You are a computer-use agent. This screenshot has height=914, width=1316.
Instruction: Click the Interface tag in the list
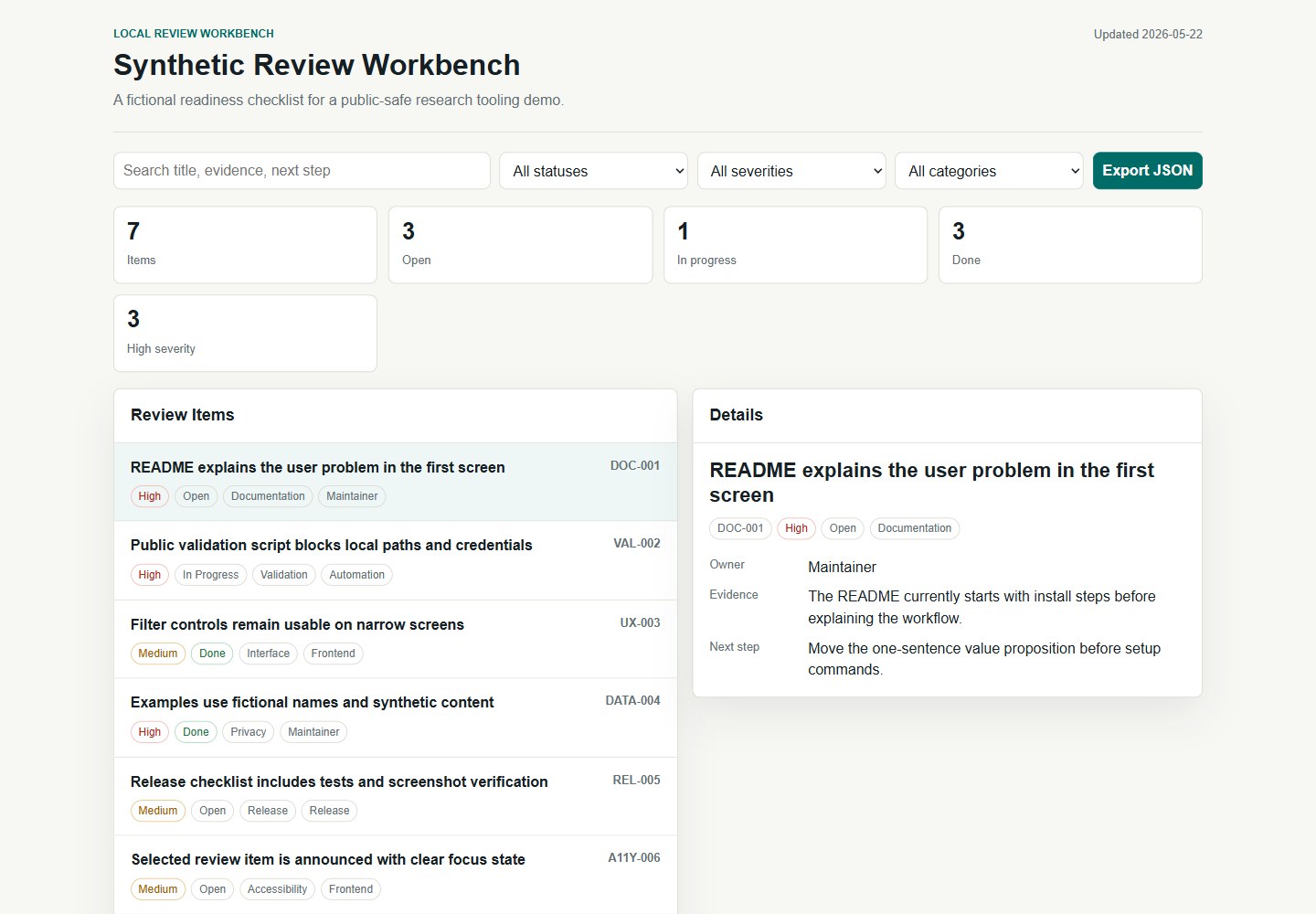(268, 654)
